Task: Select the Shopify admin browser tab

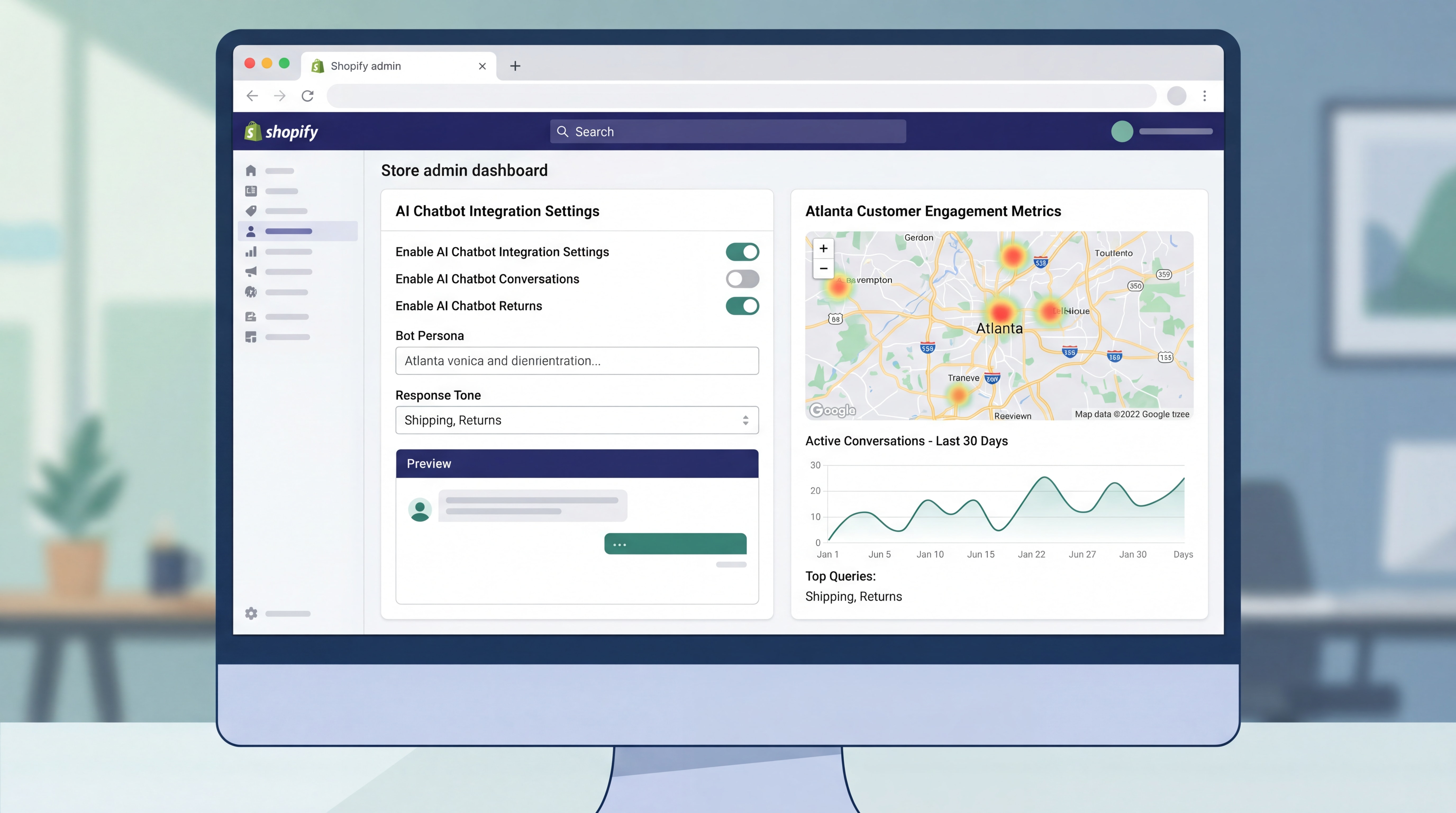Action: (398, 66)
